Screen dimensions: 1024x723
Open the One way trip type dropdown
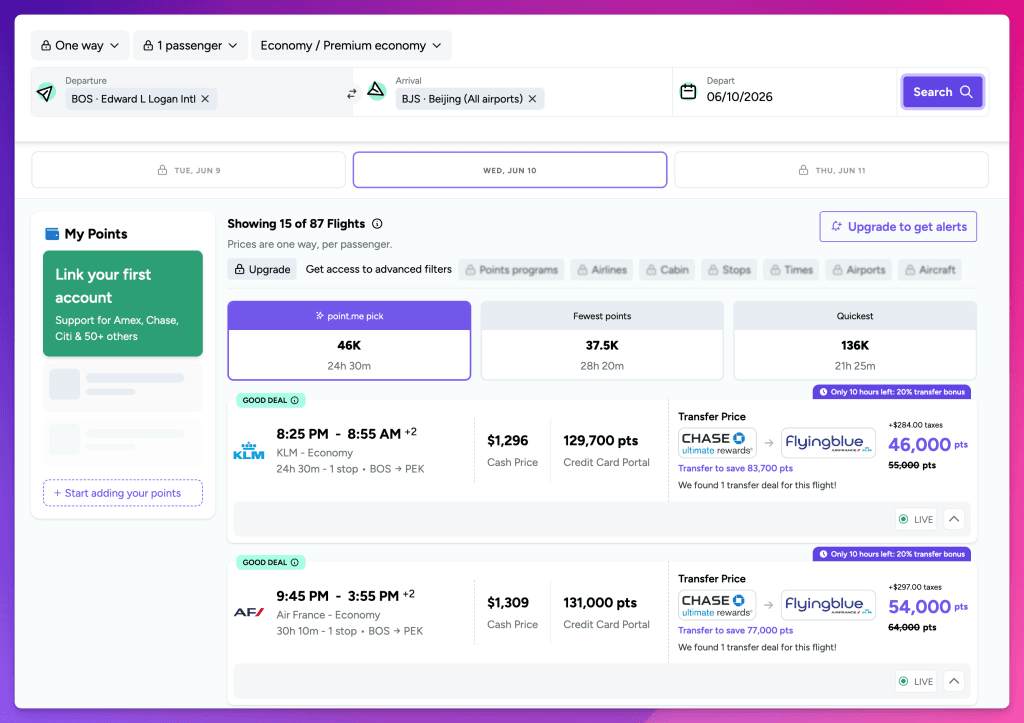click(80, 46)
